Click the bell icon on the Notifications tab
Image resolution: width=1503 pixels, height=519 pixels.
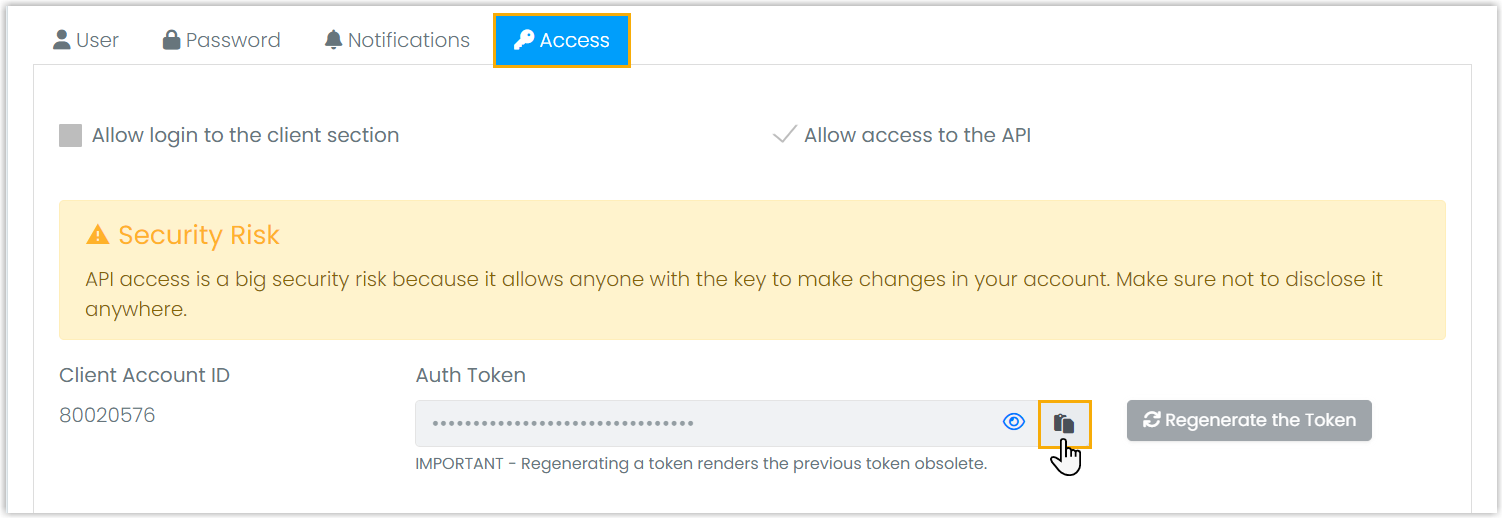(x=333, y=40)
